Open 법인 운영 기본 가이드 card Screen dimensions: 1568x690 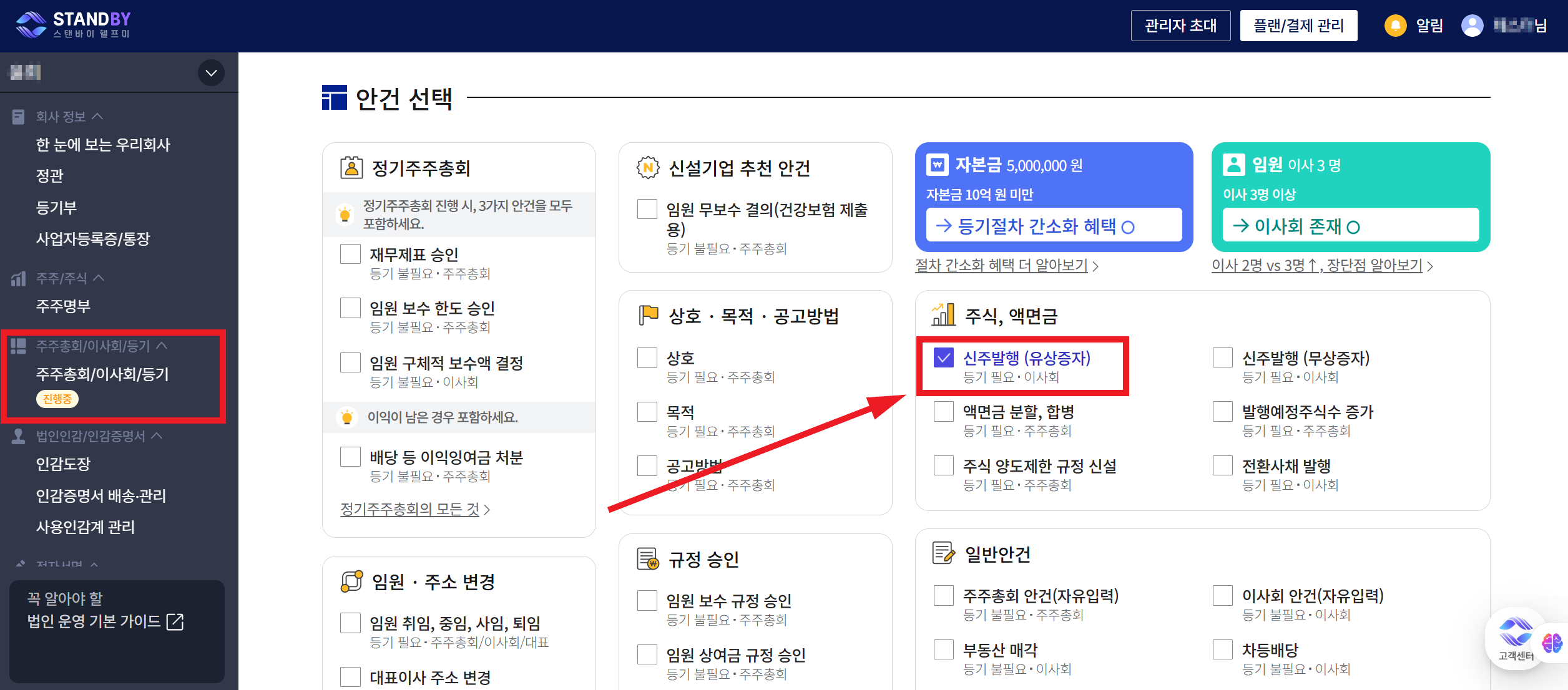(117, 631)
